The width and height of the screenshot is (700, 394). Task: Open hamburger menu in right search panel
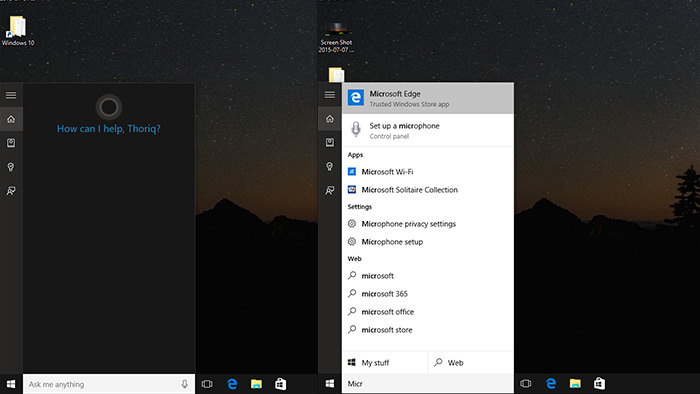[330, 95]
